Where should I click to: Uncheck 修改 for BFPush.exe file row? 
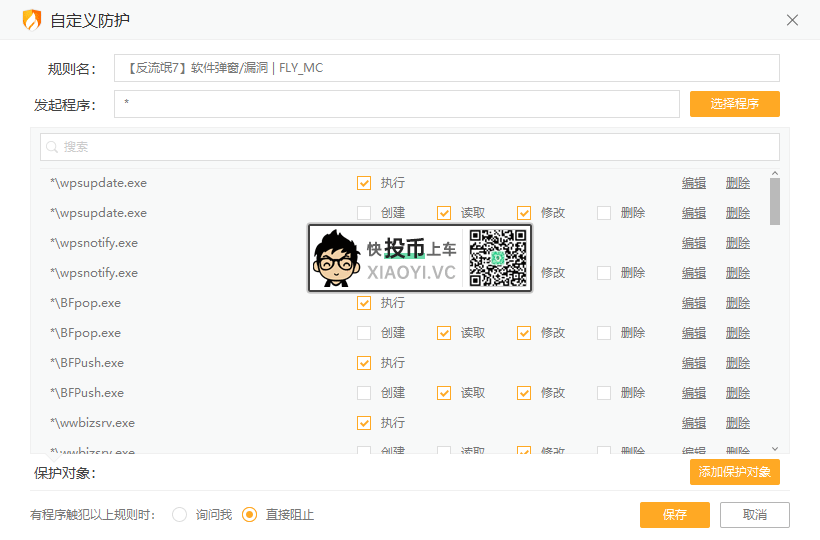(524, 393)
